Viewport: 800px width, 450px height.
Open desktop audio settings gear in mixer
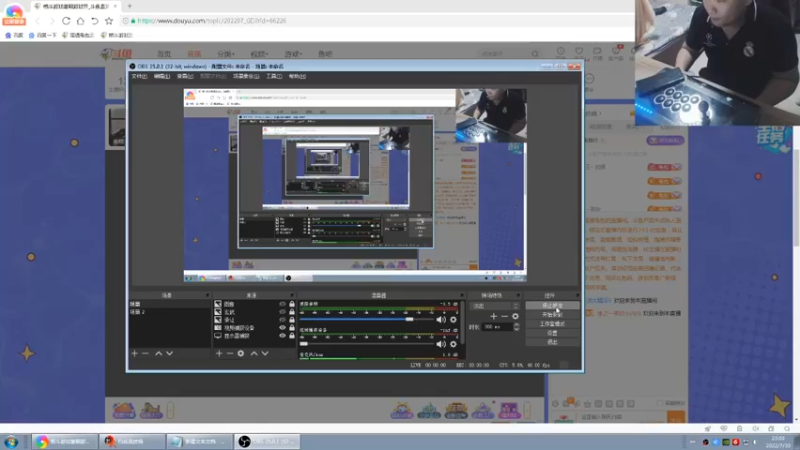click(x=453, y=320)
